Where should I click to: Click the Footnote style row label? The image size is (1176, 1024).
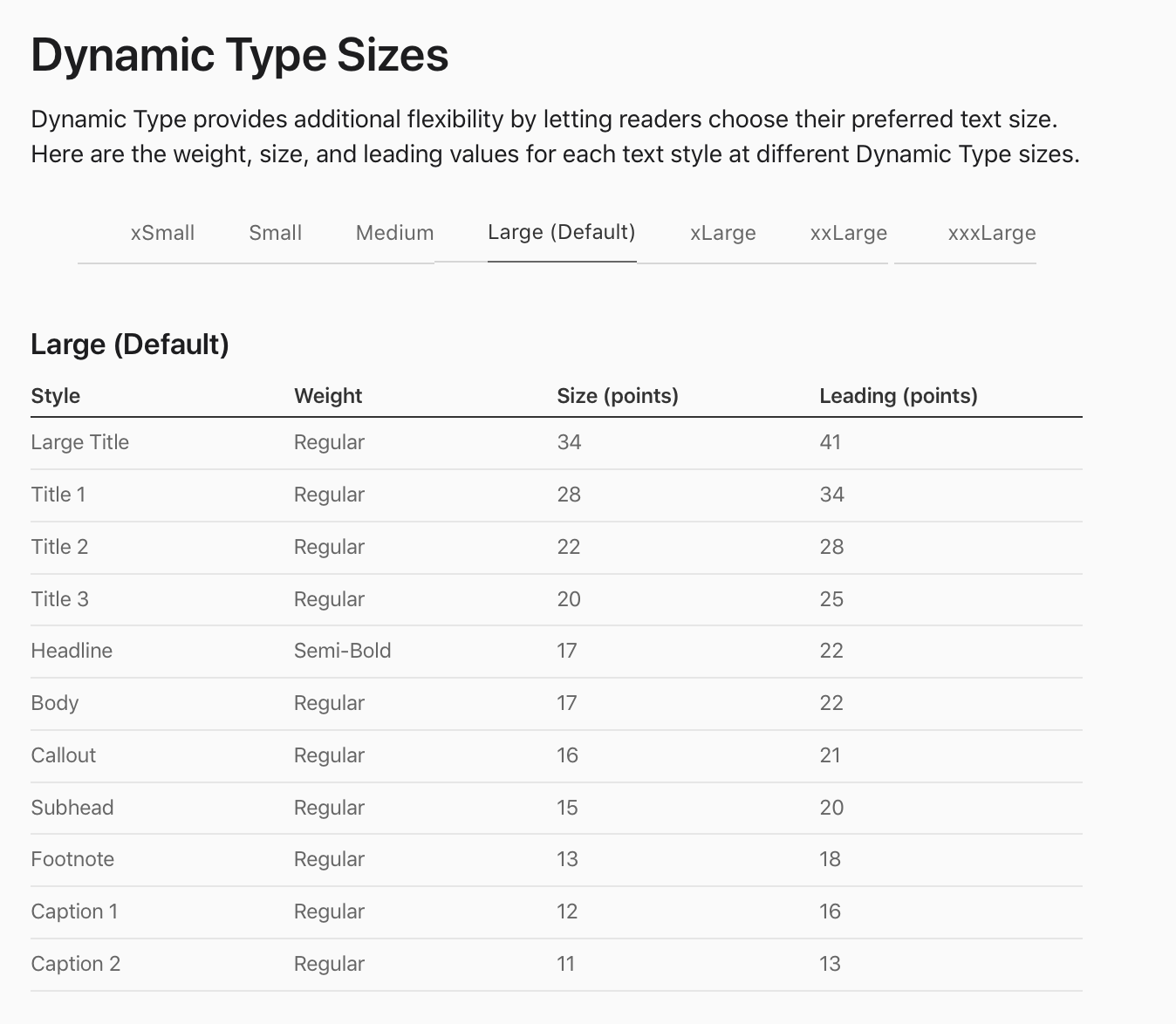click(x=72, y=859)
